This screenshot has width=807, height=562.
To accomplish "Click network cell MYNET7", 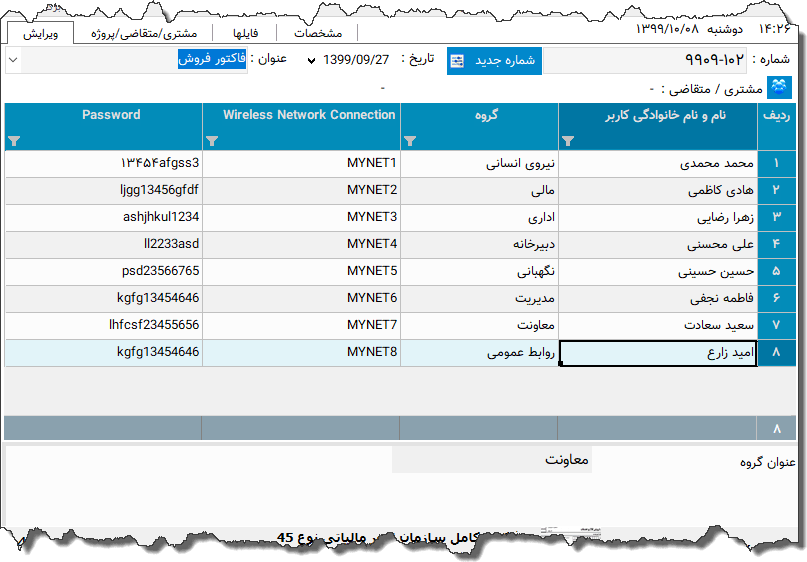I will [302, 326].
